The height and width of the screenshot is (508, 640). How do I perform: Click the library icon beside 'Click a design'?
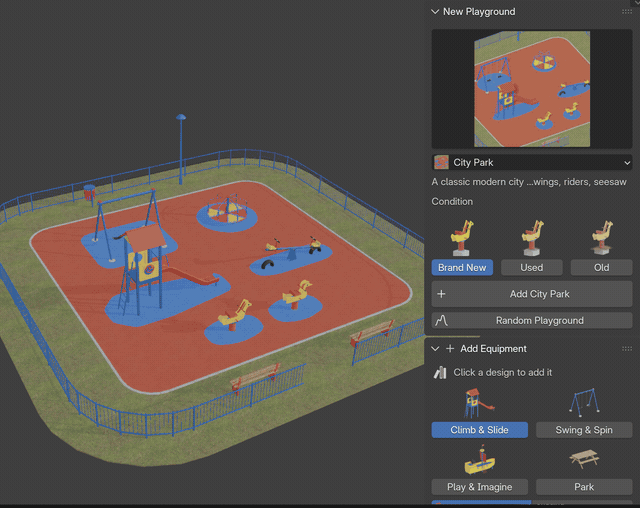[x=440, y=372]
